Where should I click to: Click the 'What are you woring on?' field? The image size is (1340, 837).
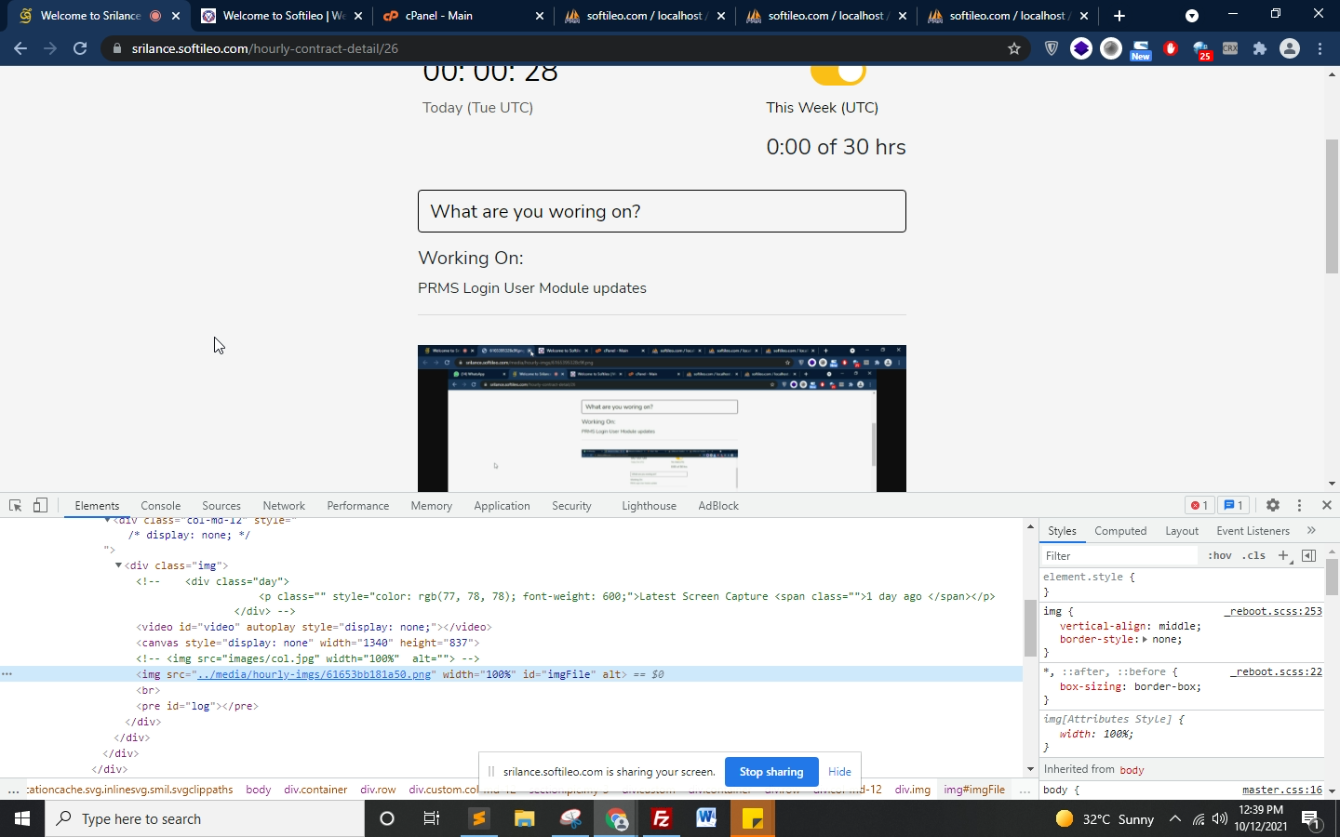pyautogui.click(x=661, y=211)
